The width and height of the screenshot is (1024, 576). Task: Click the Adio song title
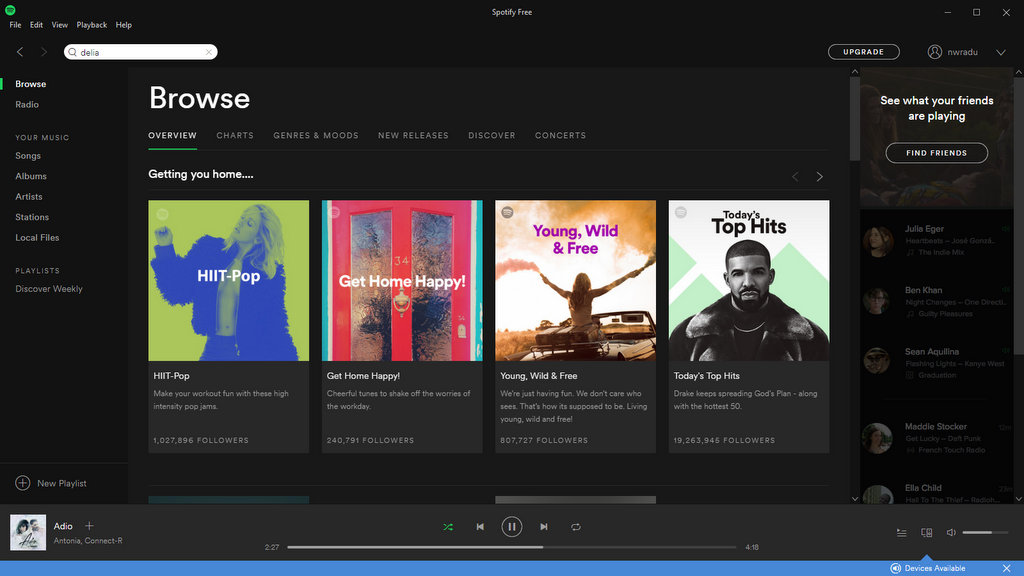tap(63, 526)
